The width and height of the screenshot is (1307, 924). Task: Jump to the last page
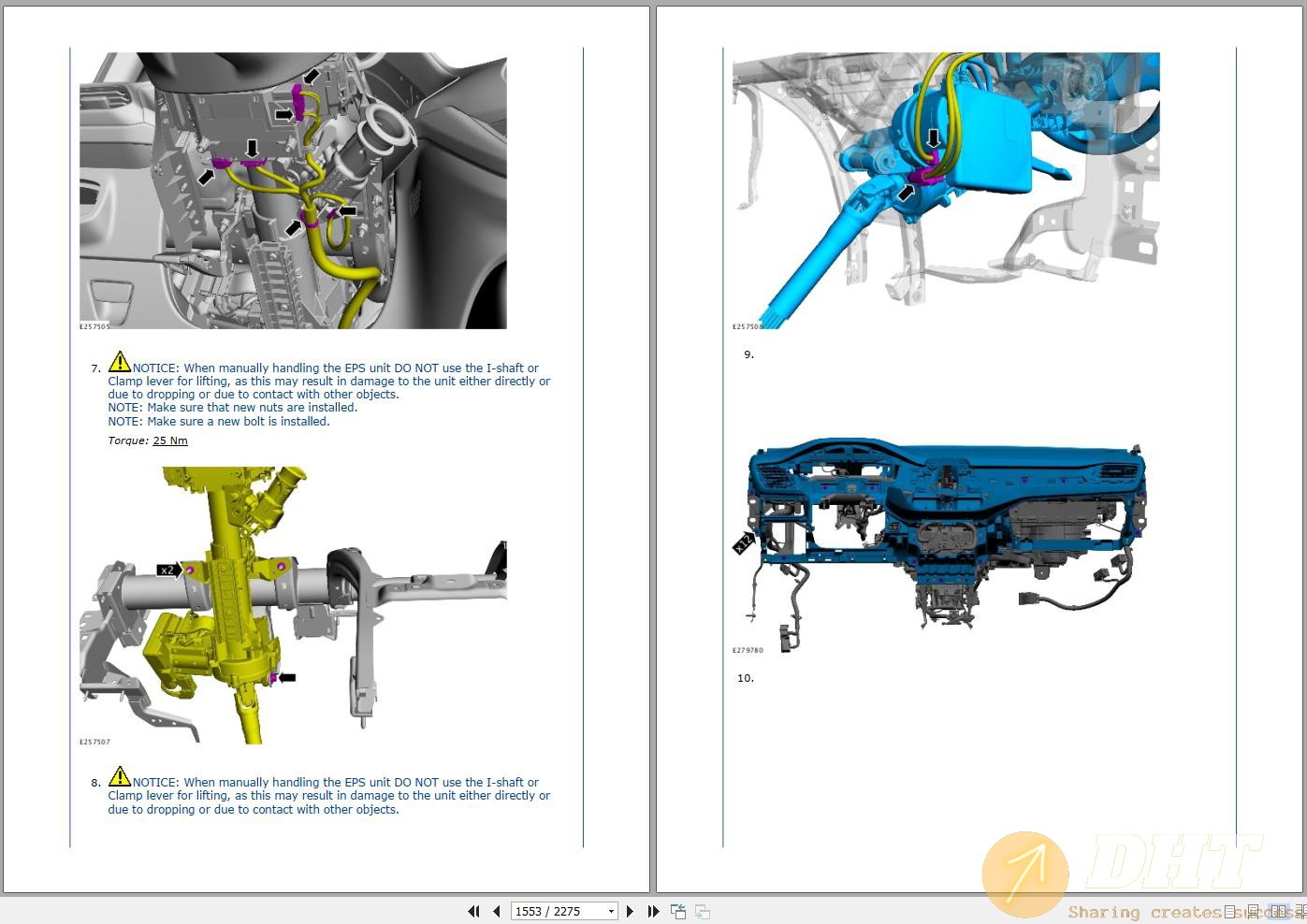653,911
